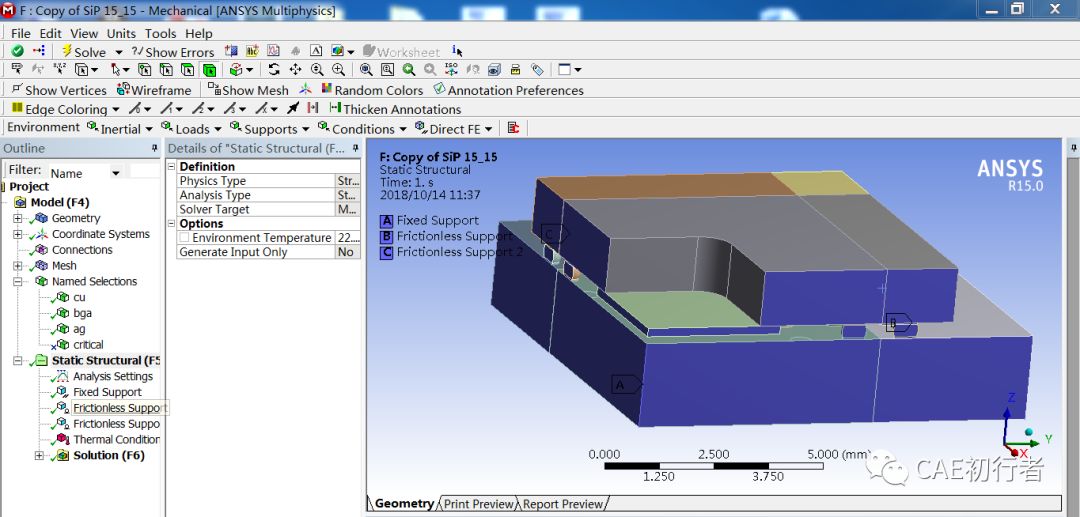Open the Supports dropdown menu
The height and width of the screenshot is (517, 1080).
click(x=269, y=129)
